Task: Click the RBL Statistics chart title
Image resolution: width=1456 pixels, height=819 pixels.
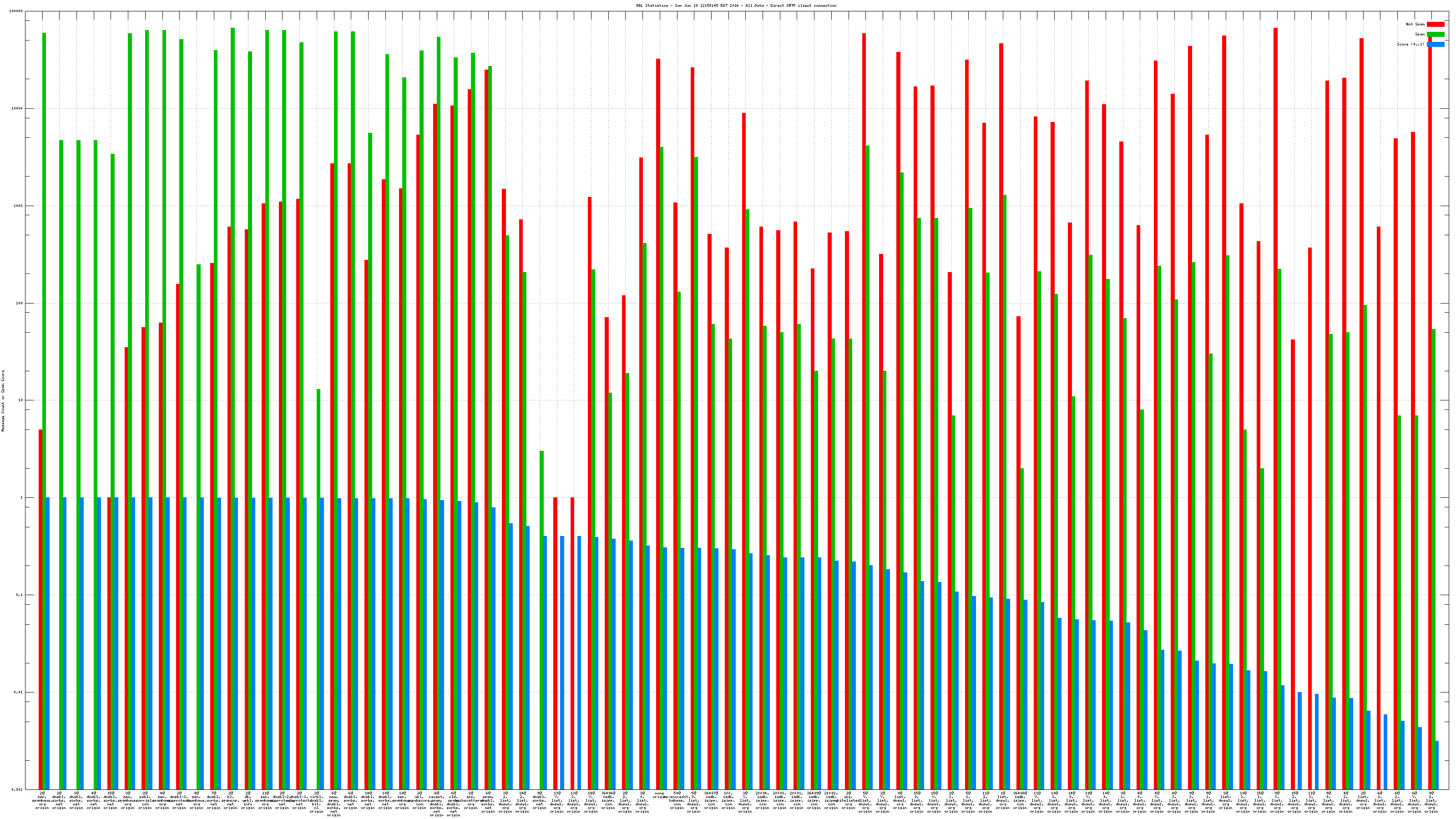Action: tap(736, 5)
